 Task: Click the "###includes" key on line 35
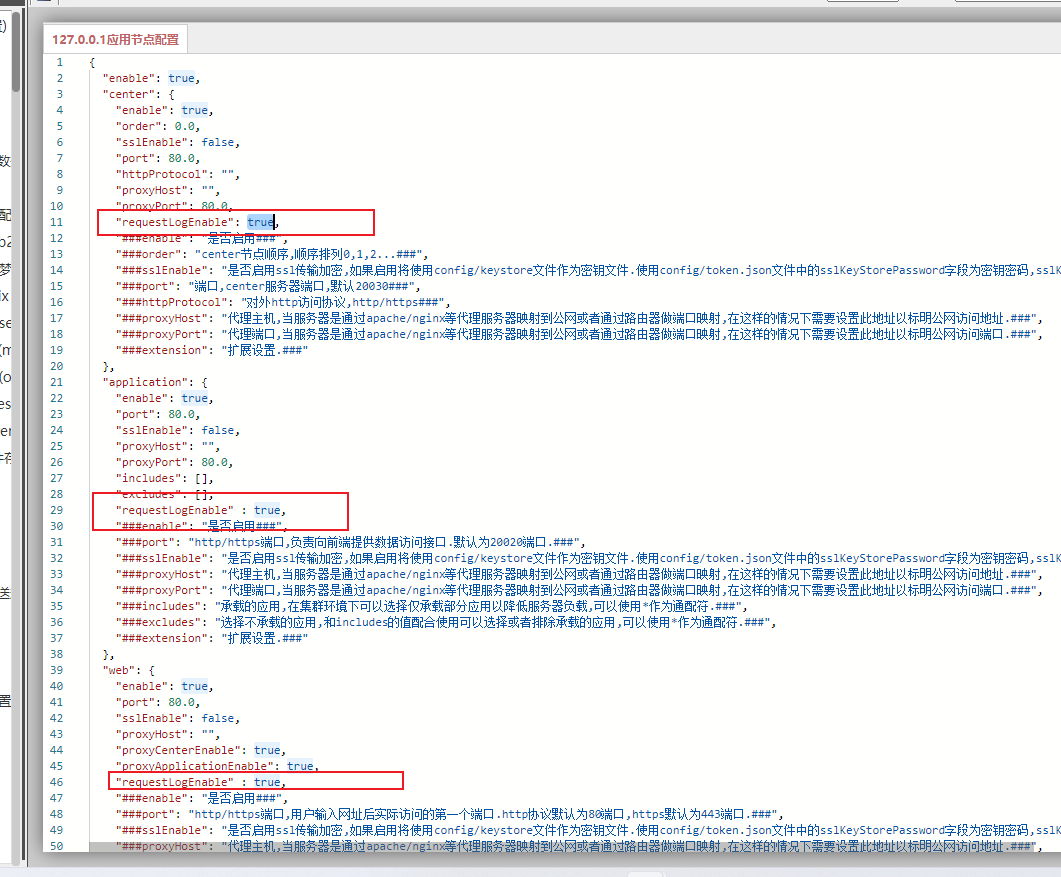point(158,606)
